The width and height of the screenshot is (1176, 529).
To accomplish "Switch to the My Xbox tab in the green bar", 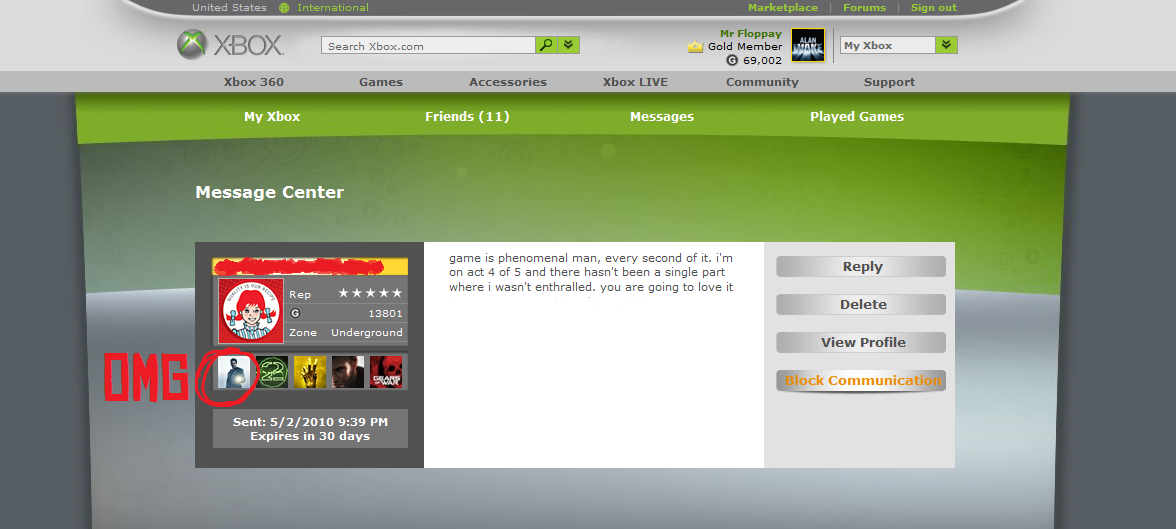I will [x=272, y=116].
